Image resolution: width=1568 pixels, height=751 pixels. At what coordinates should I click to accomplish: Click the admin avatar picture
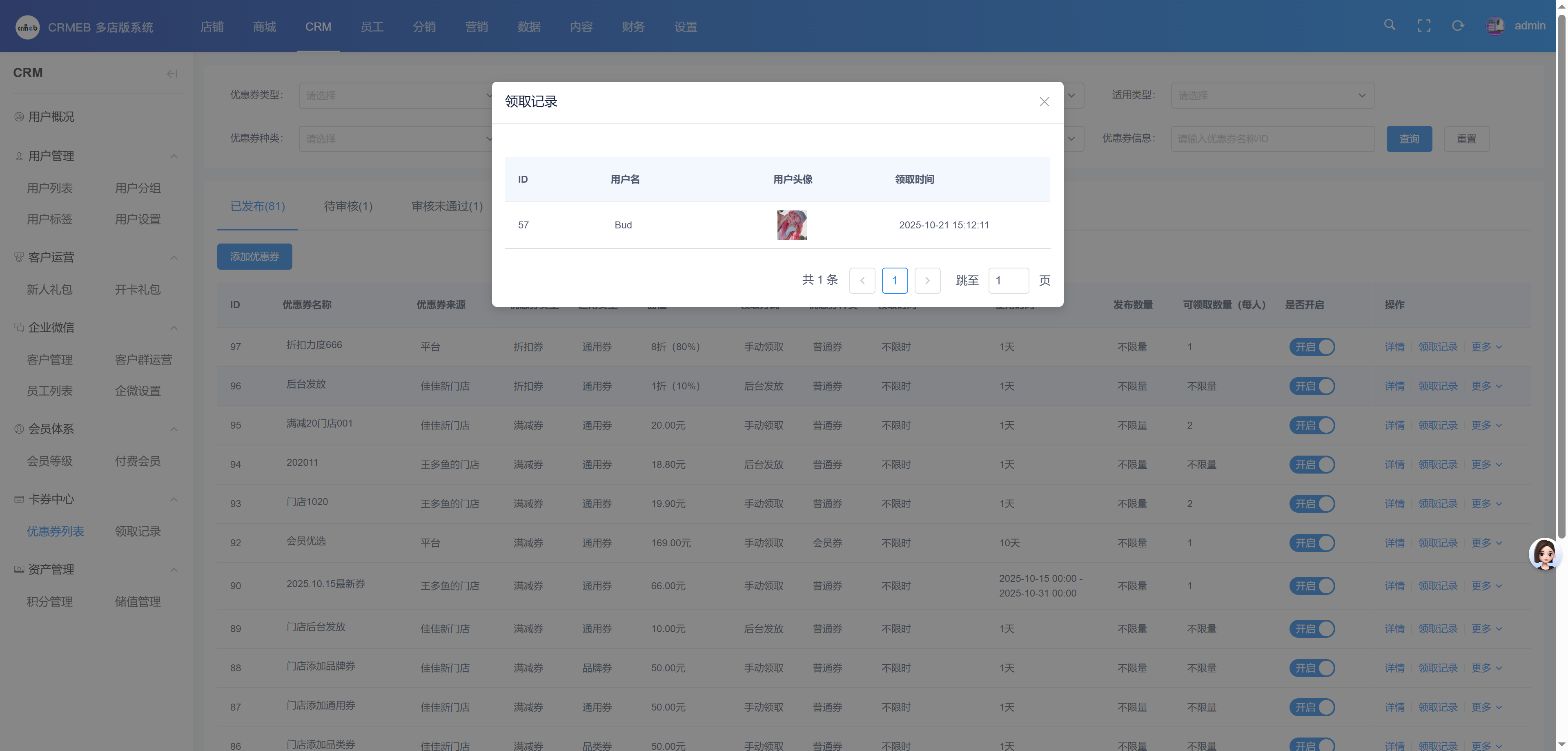[x=1495, y=26]
